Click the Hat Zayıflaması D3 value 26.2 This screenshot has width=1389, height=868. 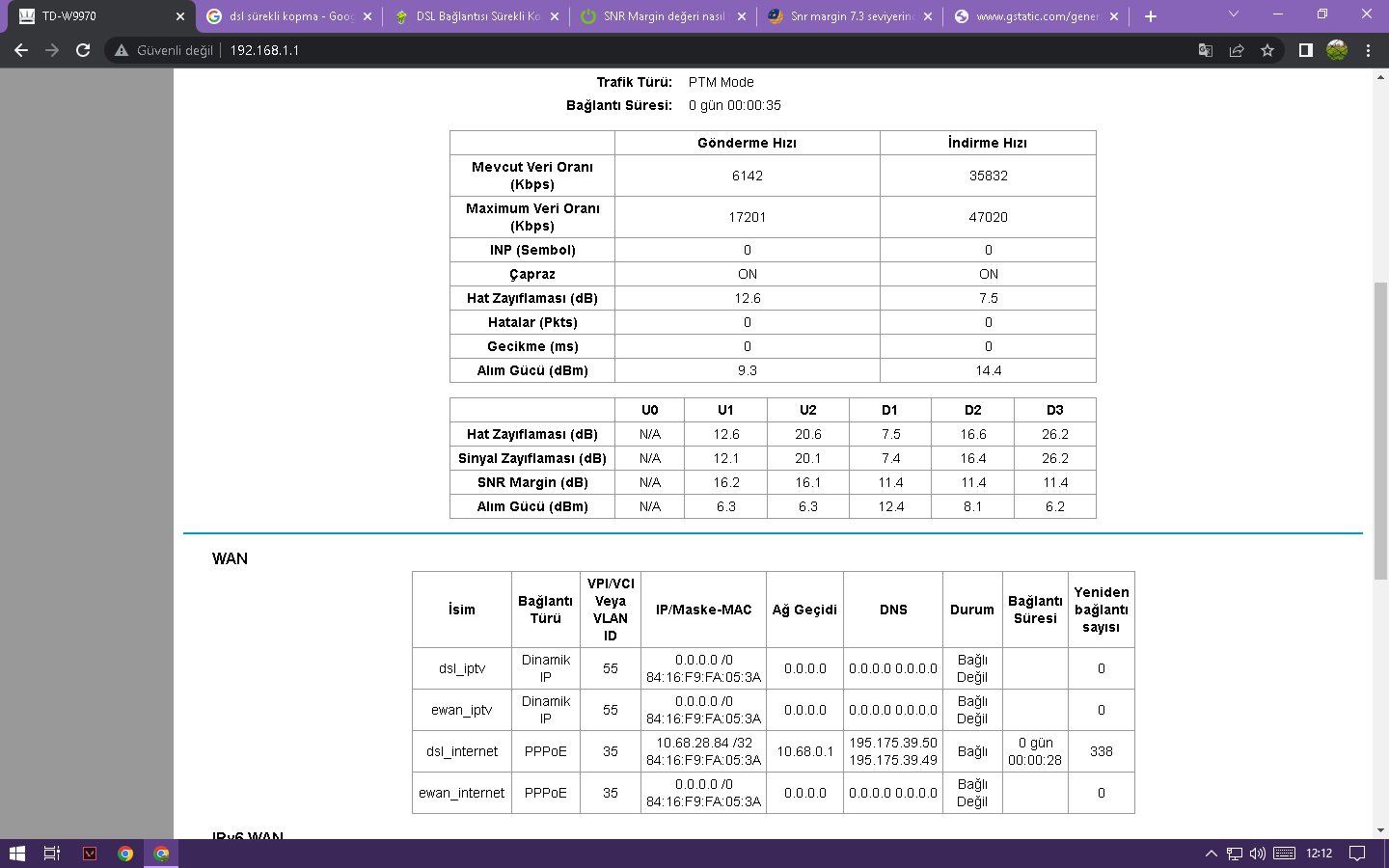1055,434
